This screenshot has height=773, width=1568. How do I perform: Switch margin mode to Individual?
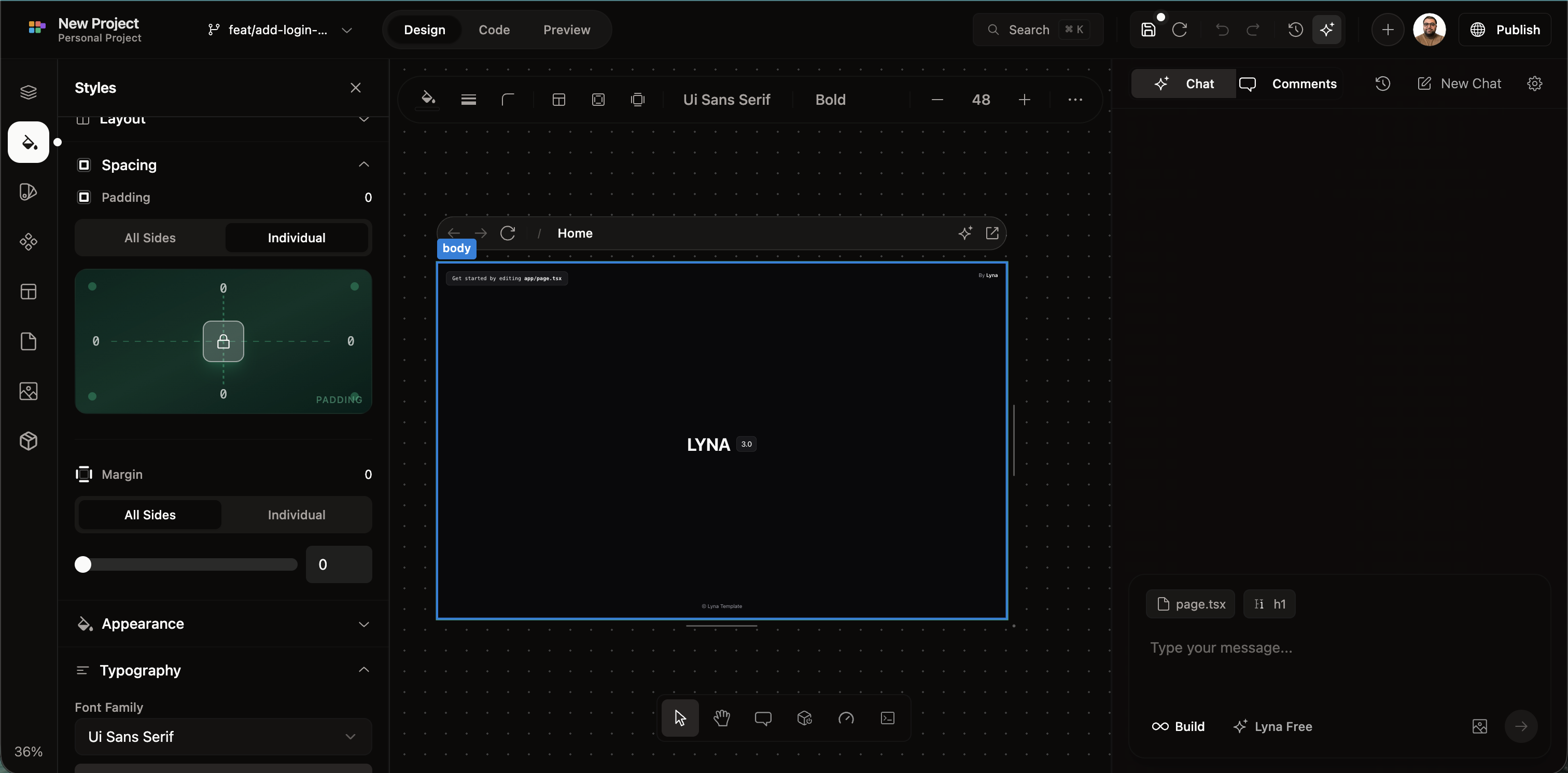(297, 515)
